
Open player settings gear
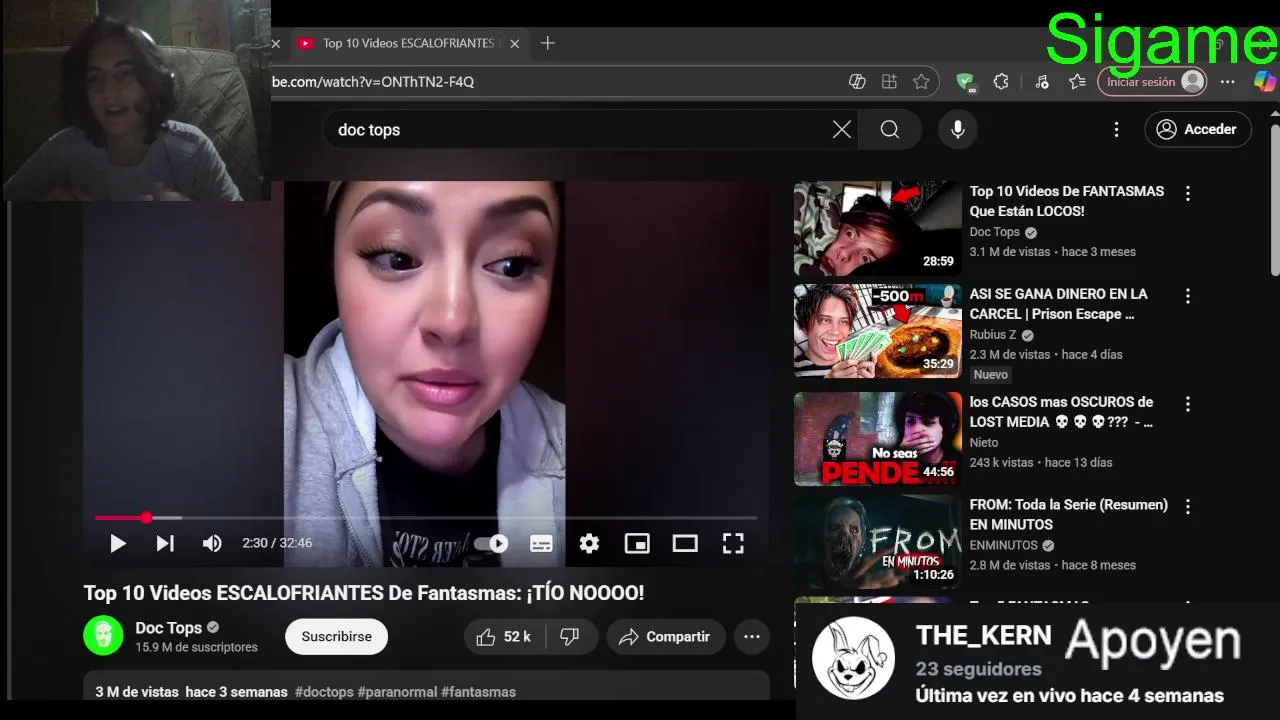tap(589, 543)
